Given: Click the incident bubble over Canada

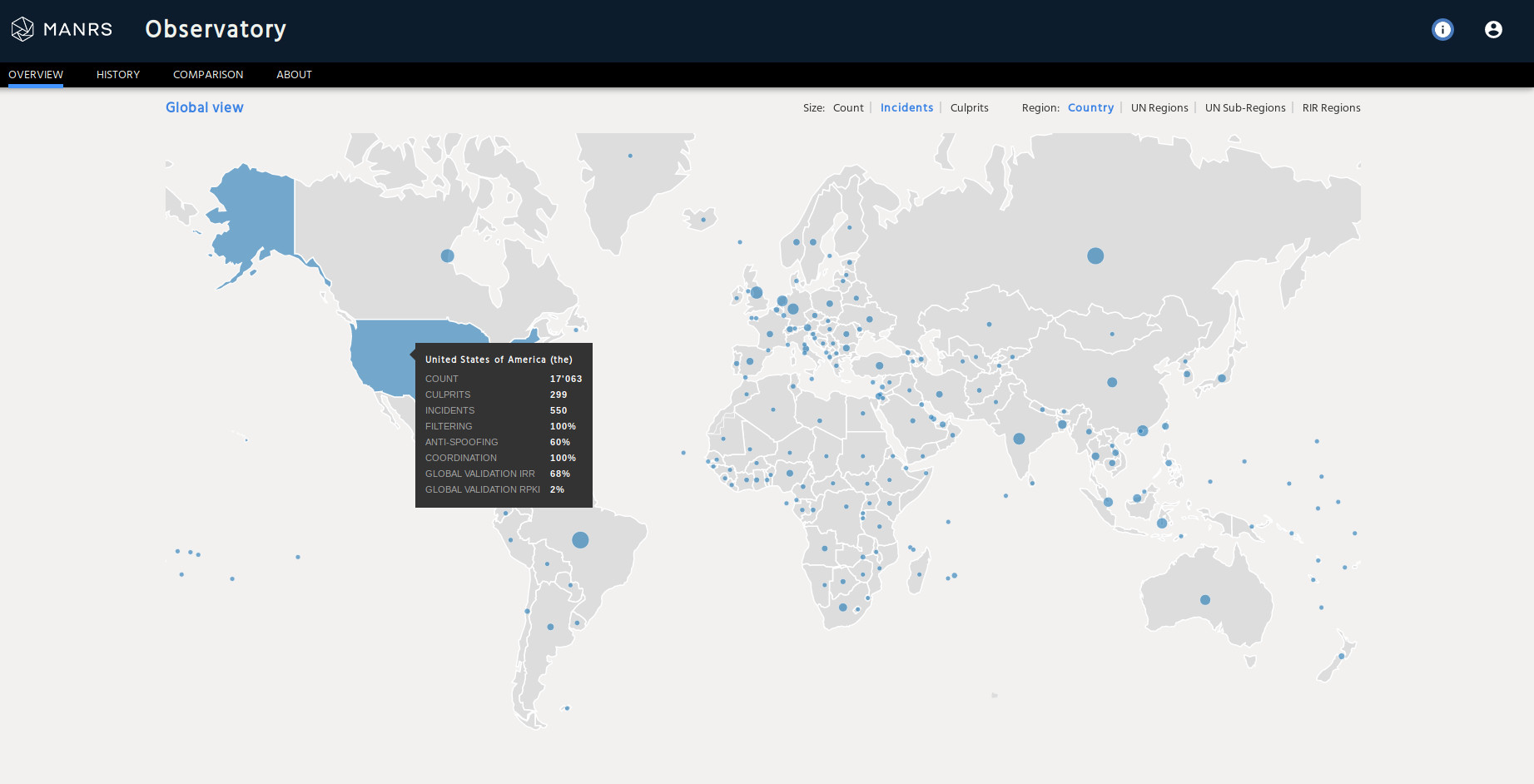Looking at the screenshot, I should pos(447,256).
